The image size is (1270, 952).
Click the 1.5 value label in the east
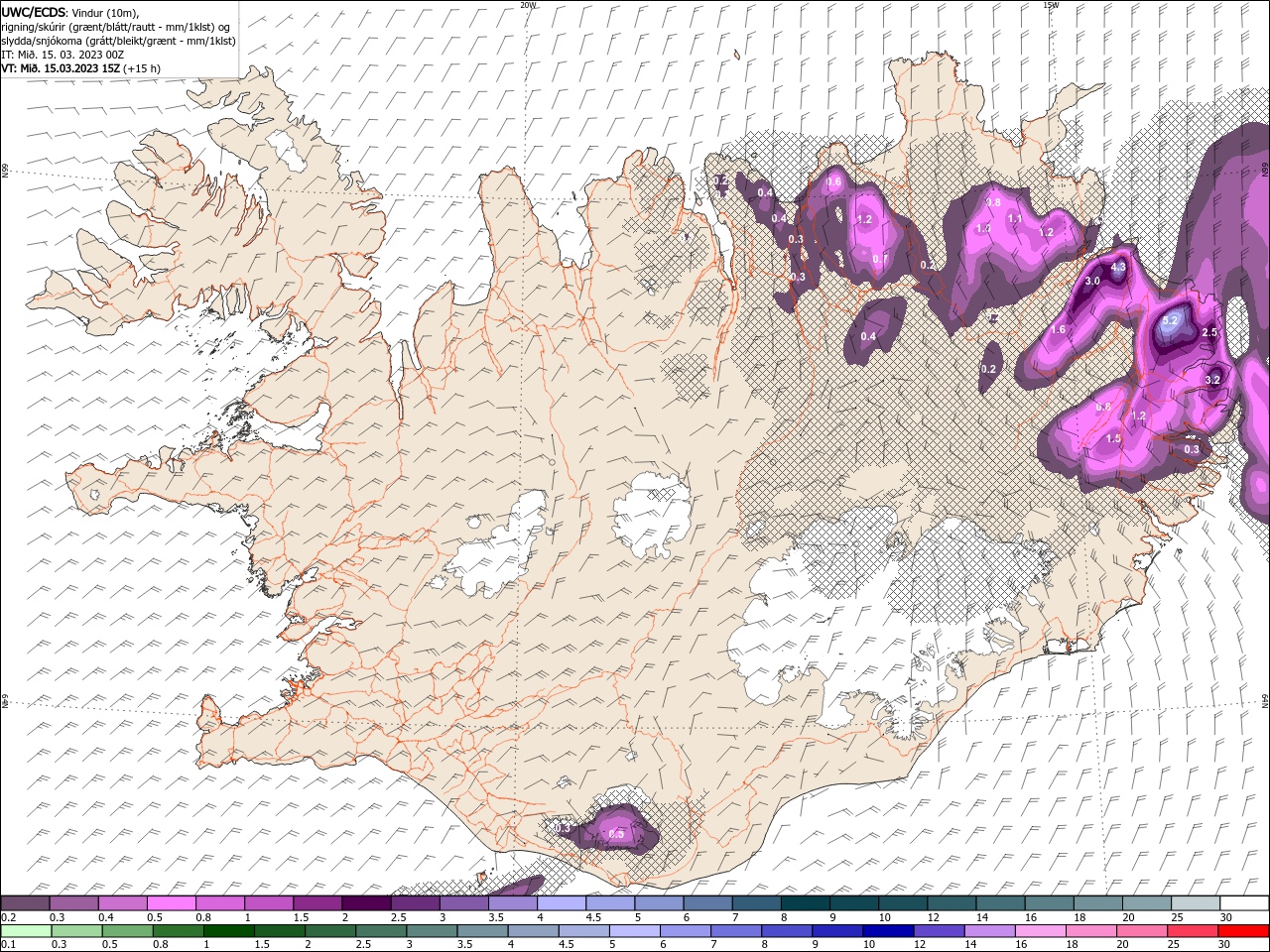pos(1113,438)
